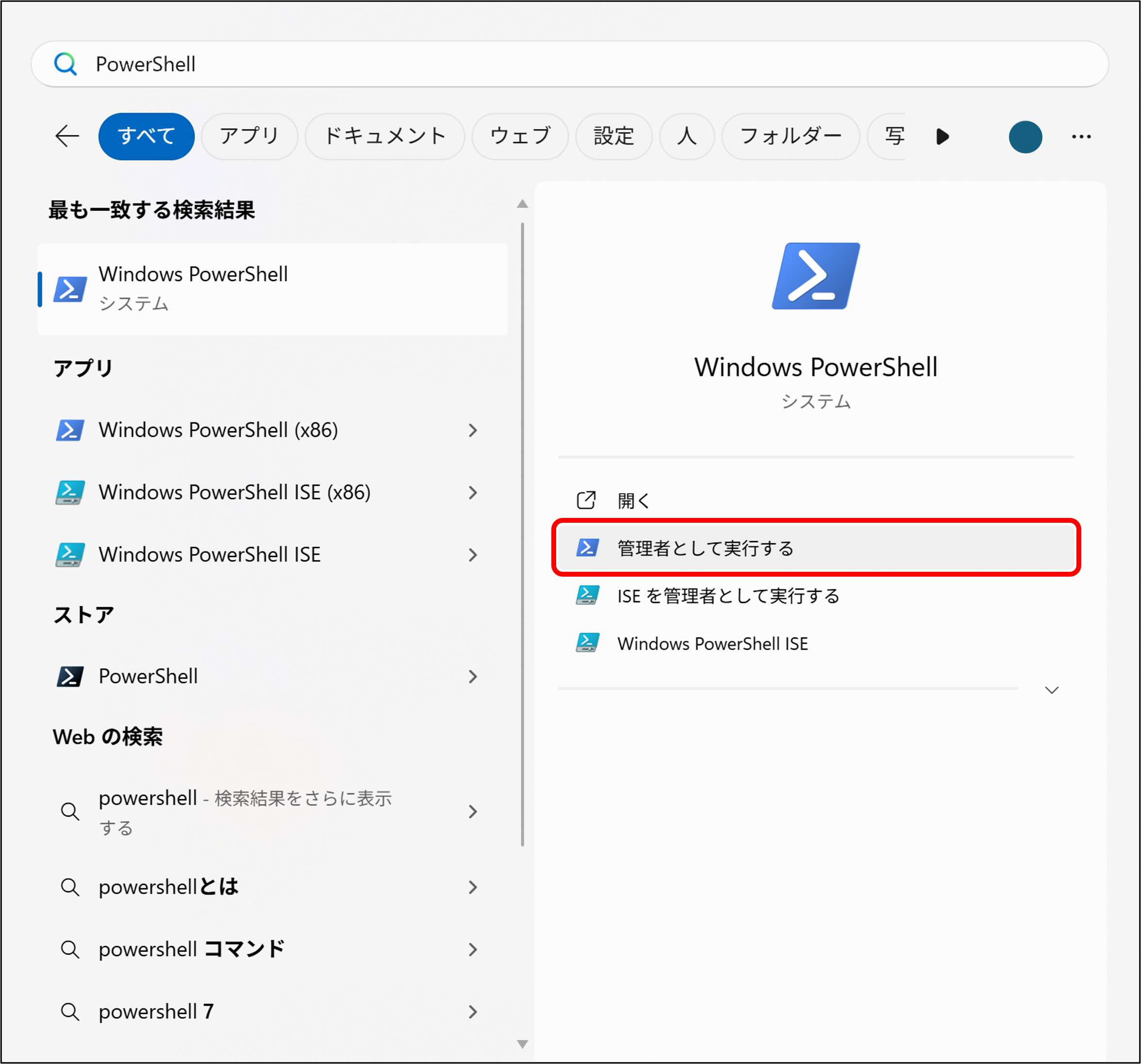The image size is (1141, 1064).
Task: Click the search magnifier icon
Action: (x=66, y=64)
